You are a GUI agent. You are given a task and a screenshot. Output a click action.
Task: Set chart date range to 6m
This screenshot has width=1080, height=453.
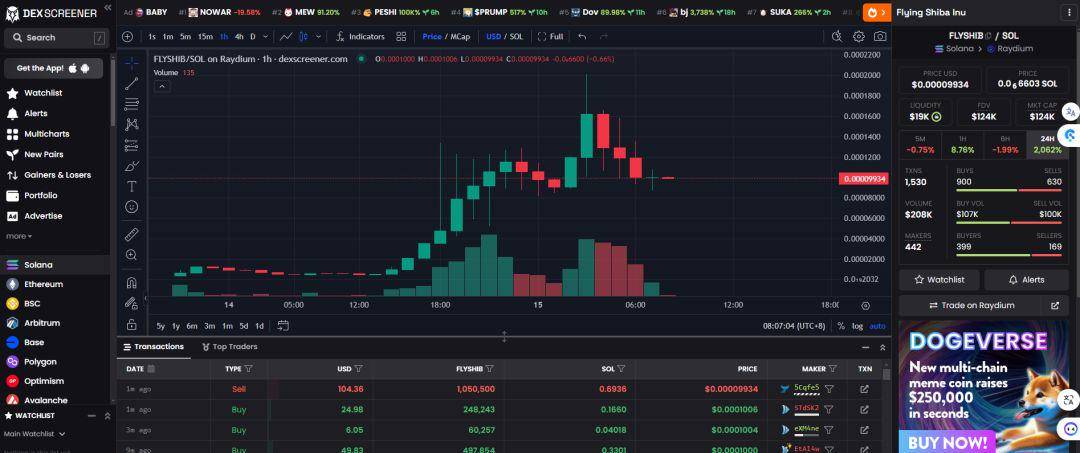(x=191, y=326)
